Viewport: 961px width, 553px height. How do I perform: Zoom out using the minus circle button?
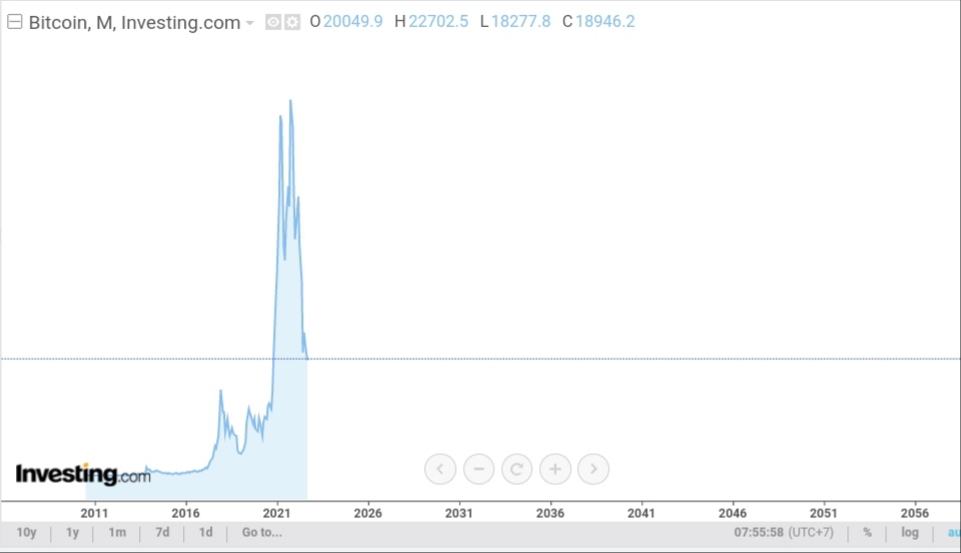click(479, 469)
